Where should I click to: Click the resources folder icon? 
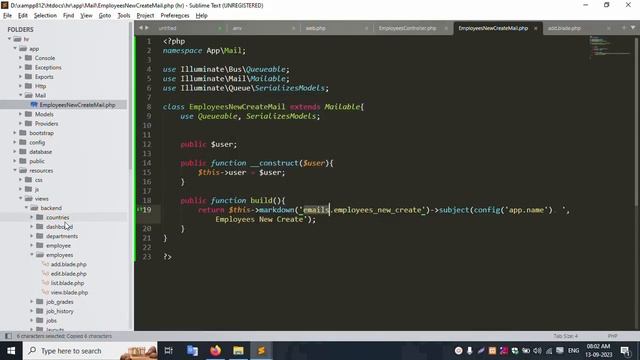pos(23,171)
